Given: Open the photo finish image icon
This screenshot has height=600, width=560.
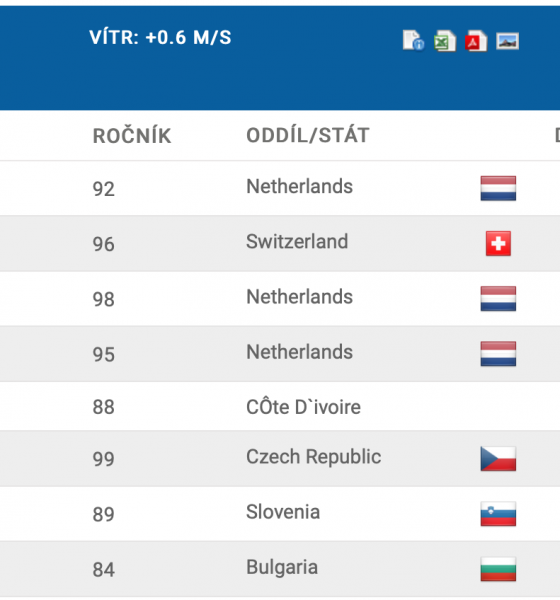Looking at the screenshot, I should [507, 41].
